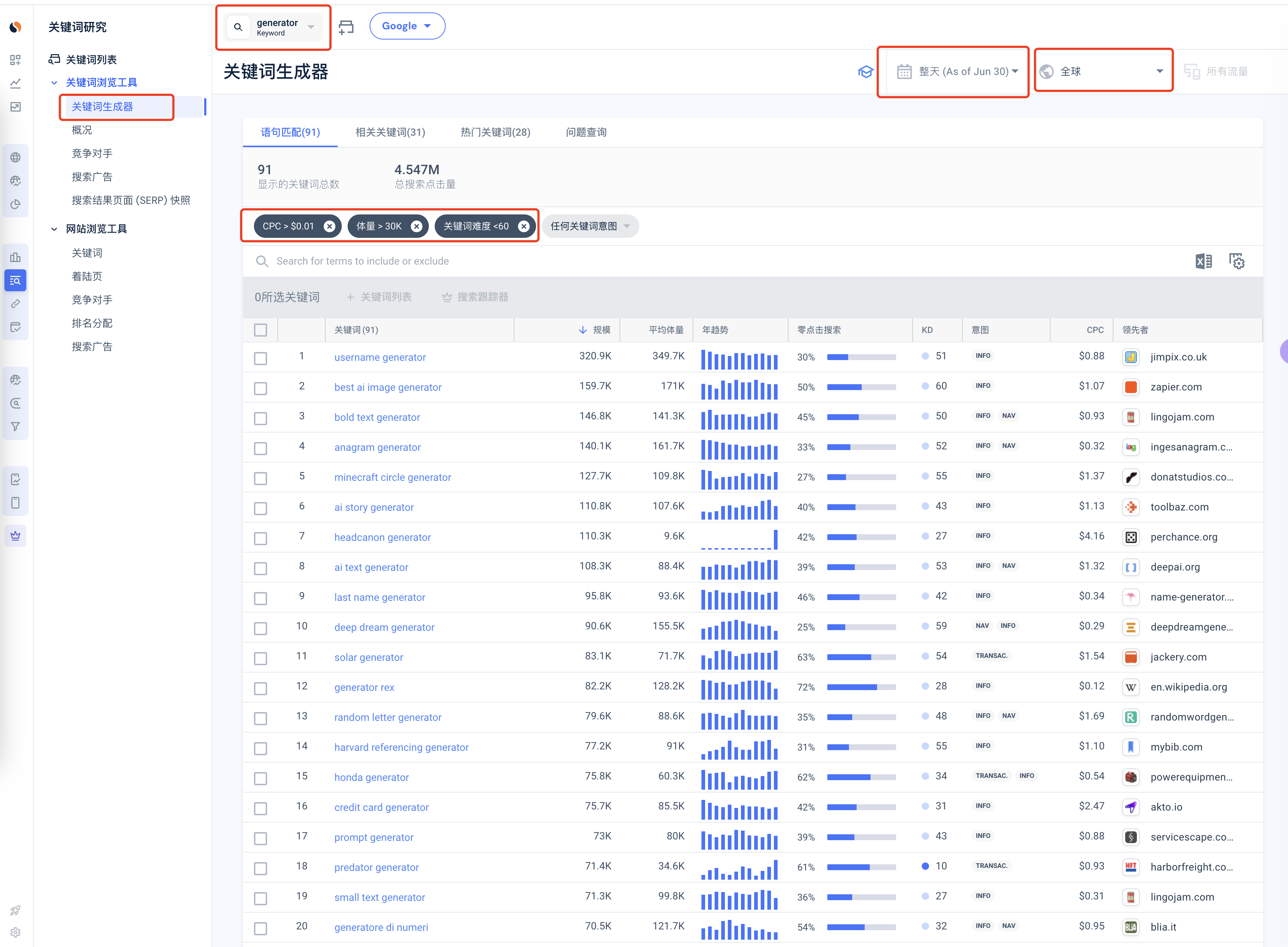Click the Excel export icon
Viewport: 1288px width, 947px height.
click(1203, 261)
